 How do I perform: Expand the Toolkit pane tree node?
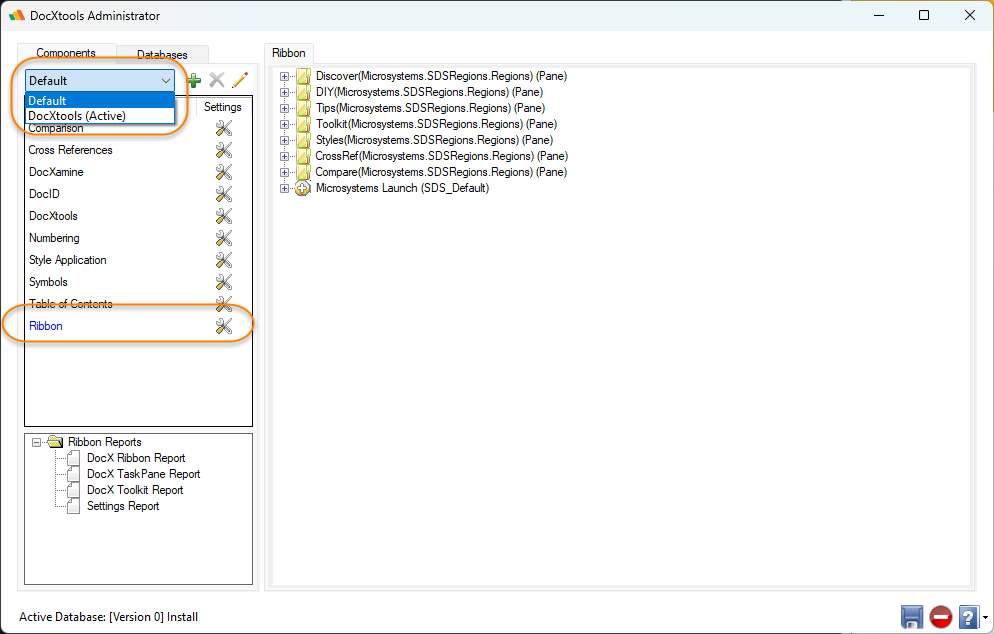[284, 124]
